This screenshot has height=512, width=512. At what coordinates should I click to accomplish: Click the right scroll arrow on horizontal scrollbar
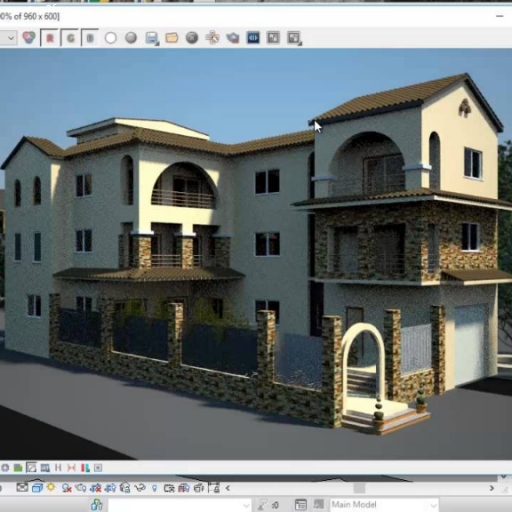492,488
